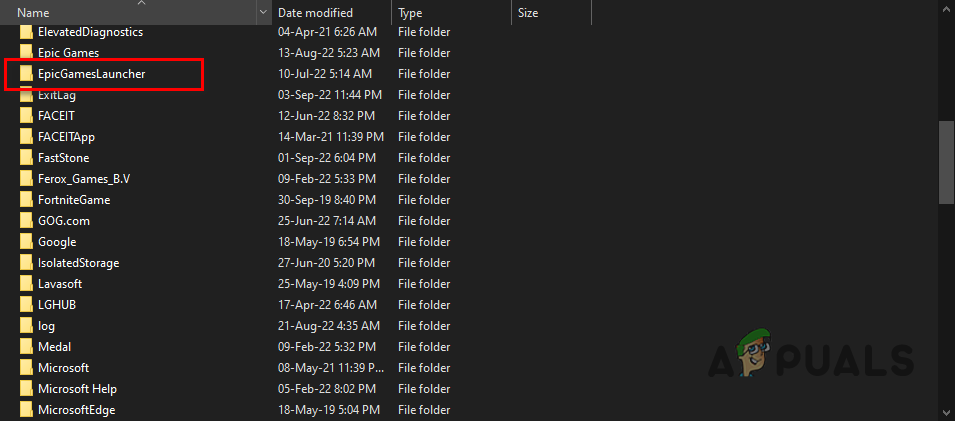
Task: Select the ElevatedDiagnostics folder name
Action: pos(90,32)
